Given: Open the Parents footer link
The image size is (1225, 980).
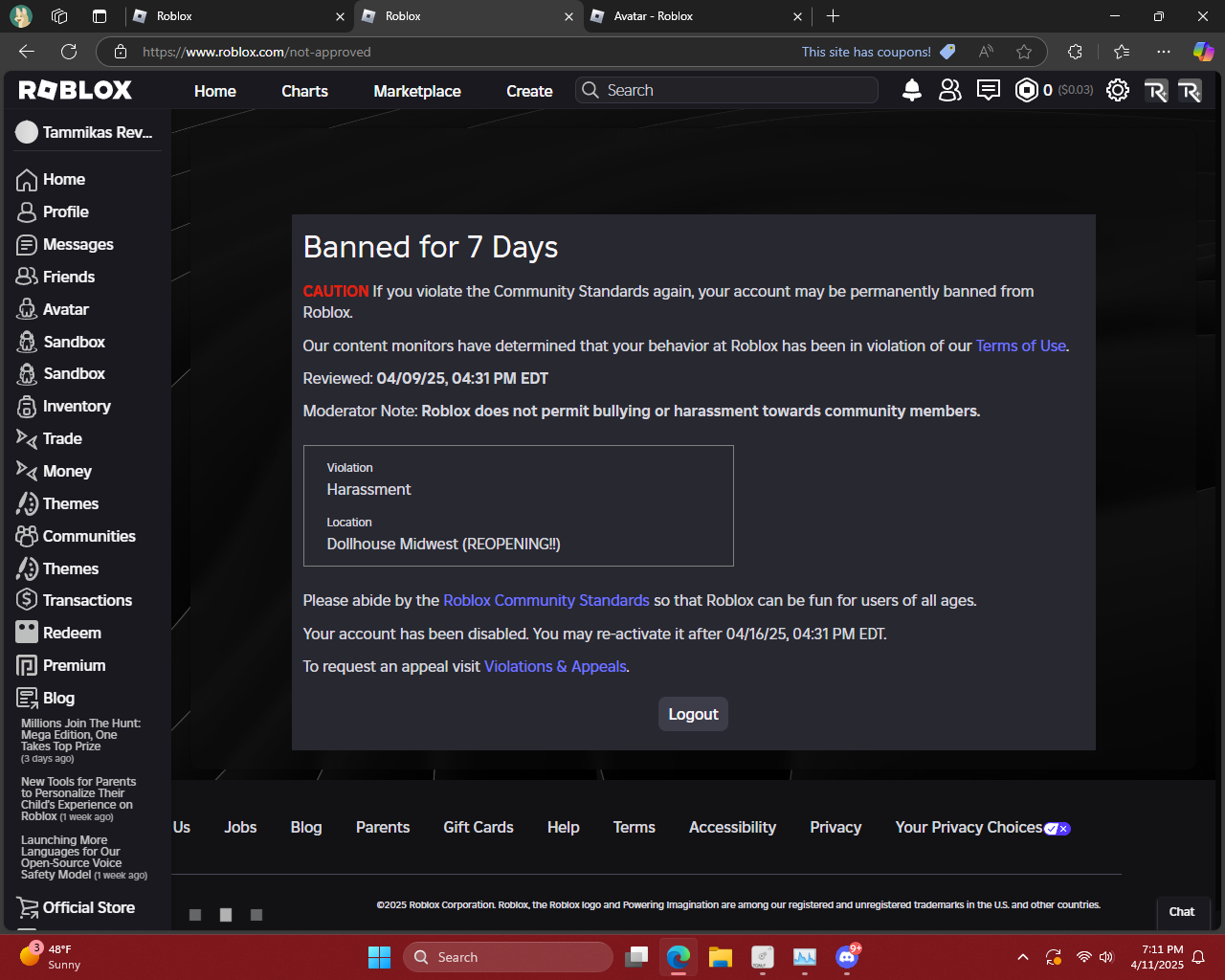Looking at the screenshot, I should (x=383, y=828).
